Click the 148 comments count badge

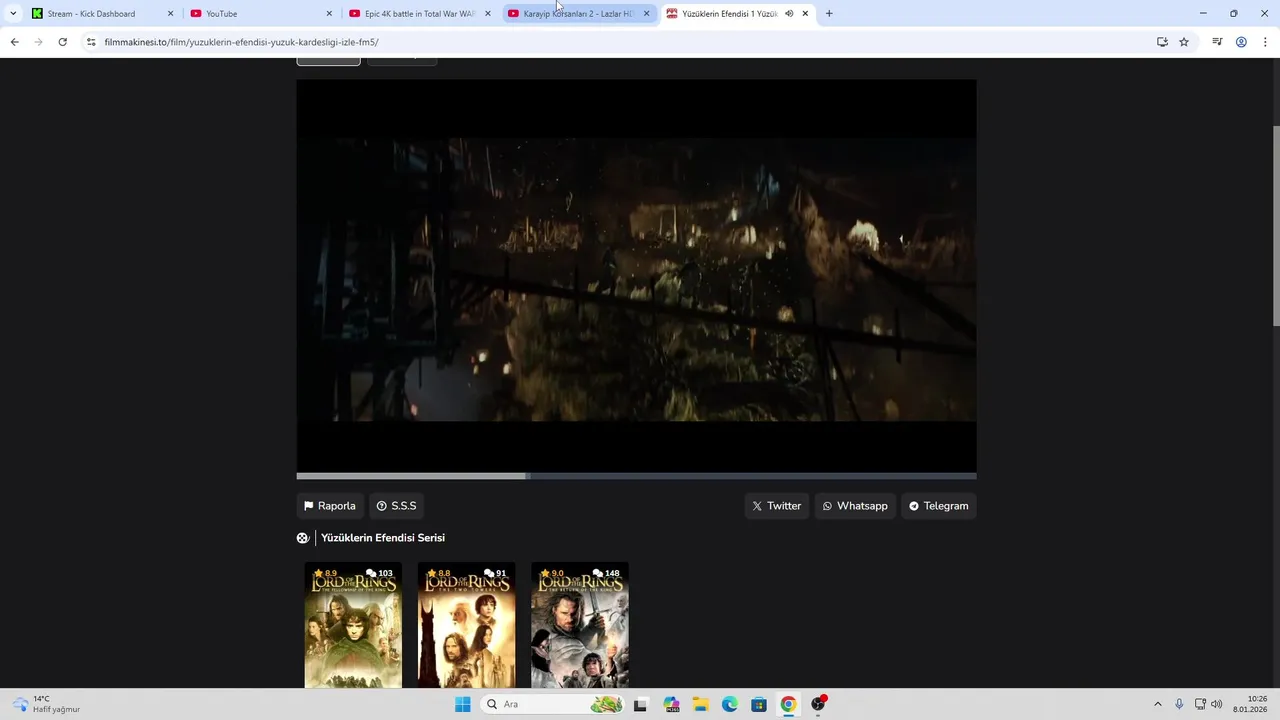607,574
